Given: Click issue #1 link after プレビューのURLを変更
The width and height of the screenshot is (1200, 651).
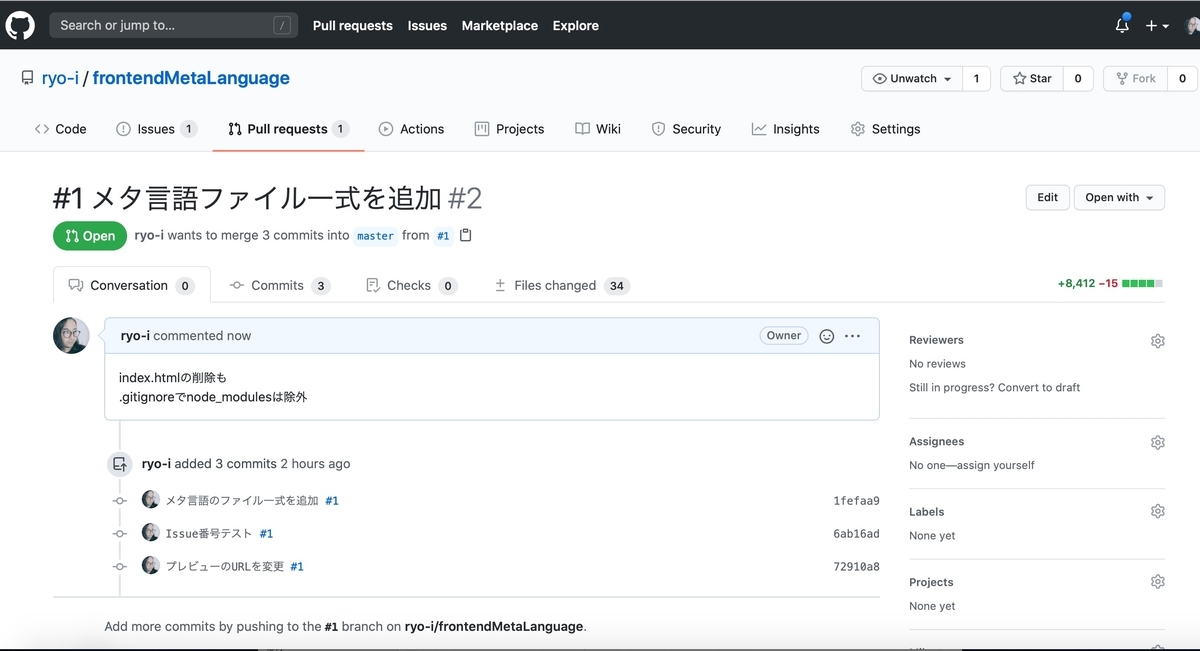Looking at the screenshot, I should click(x=297, y=566).
